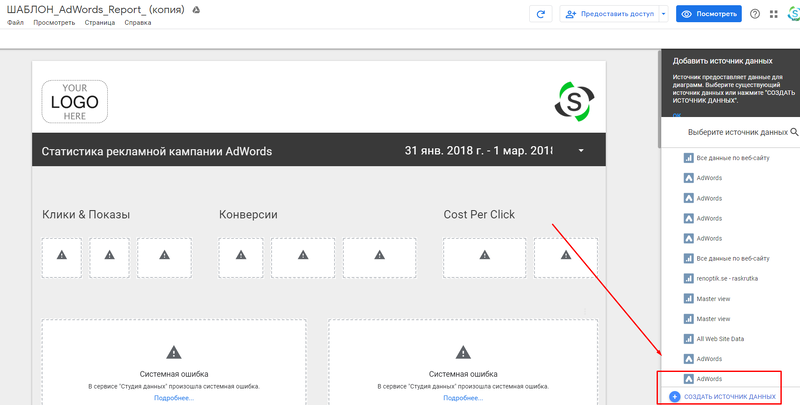Click the refresh data icon button
The height and width of the screenshot is (405, 800).
coord(541,14)
